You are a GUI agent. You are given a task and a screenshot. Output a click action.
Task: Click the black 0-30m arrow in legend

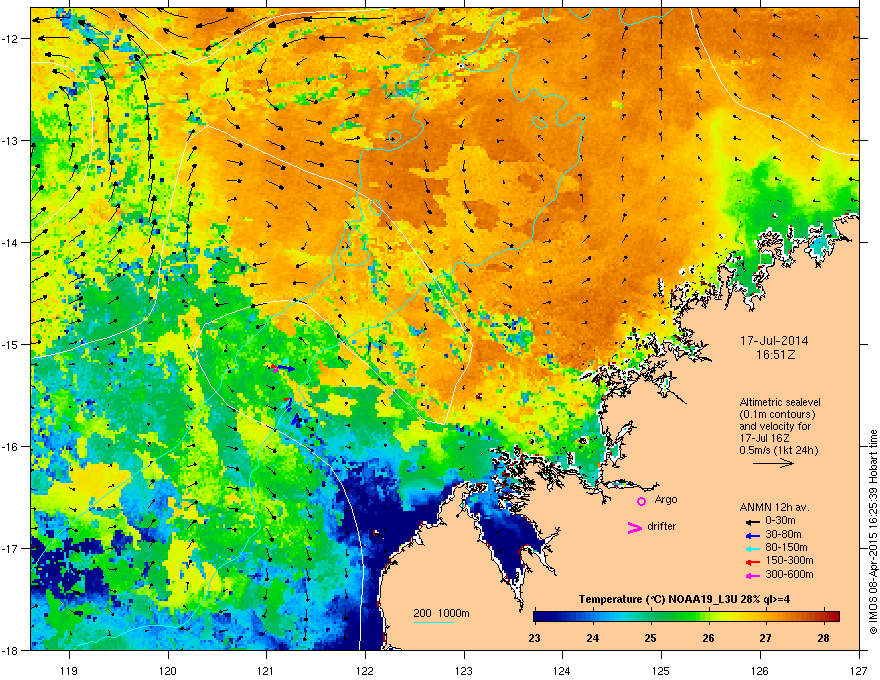coord(752,521)
